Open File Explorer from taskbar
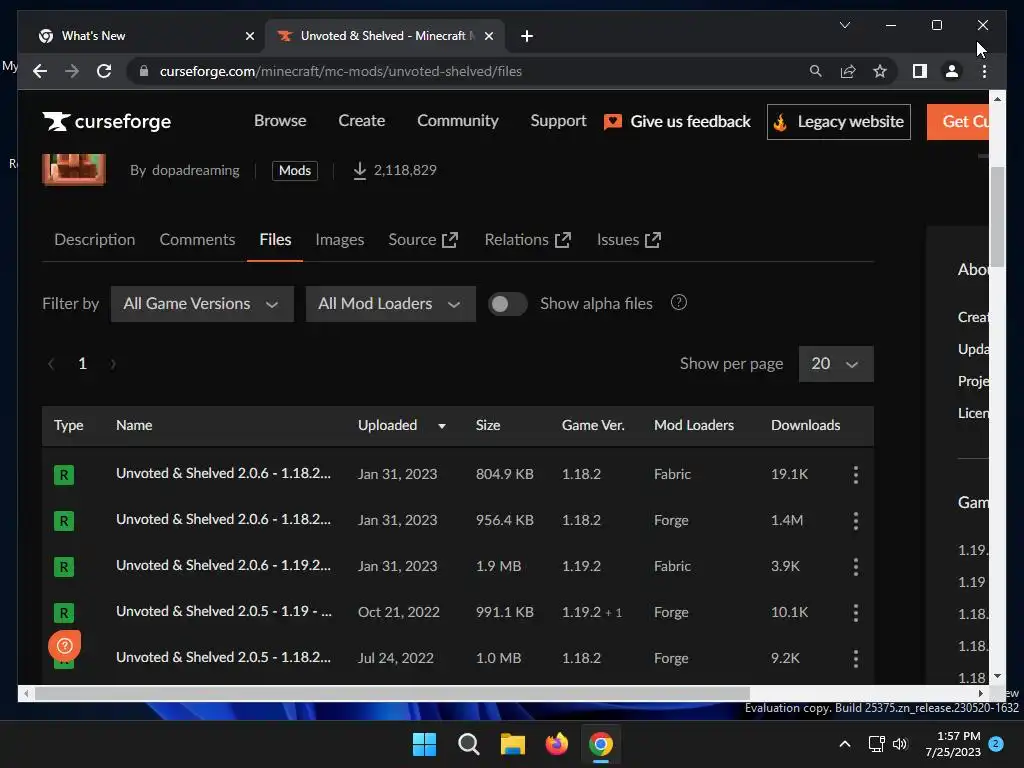The height and width of the screenshot is (768, 1024). coord(513,744)
